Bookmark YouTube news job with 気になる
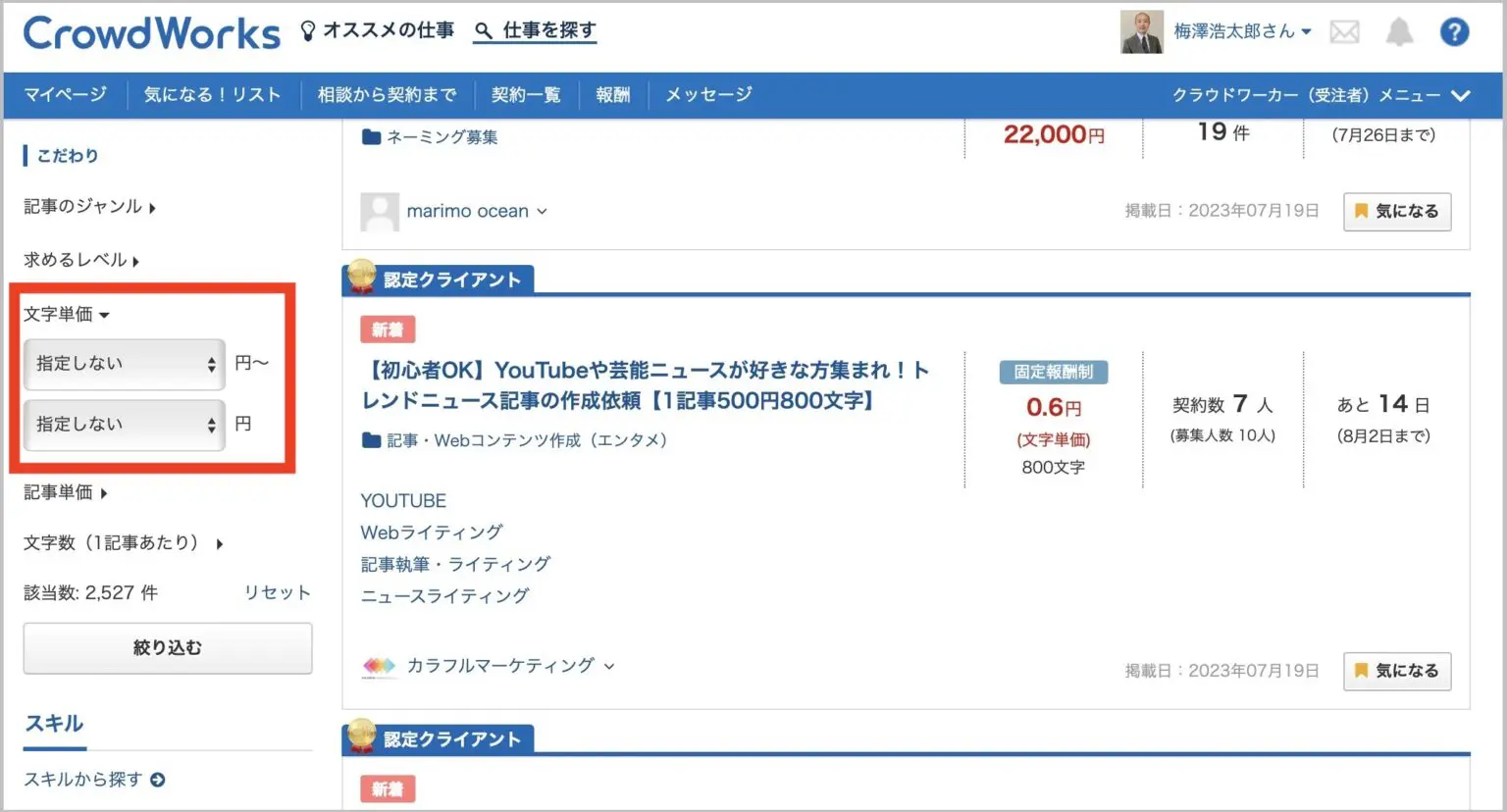Screen dimensions: 1507x812 (x=1396, y=671)
